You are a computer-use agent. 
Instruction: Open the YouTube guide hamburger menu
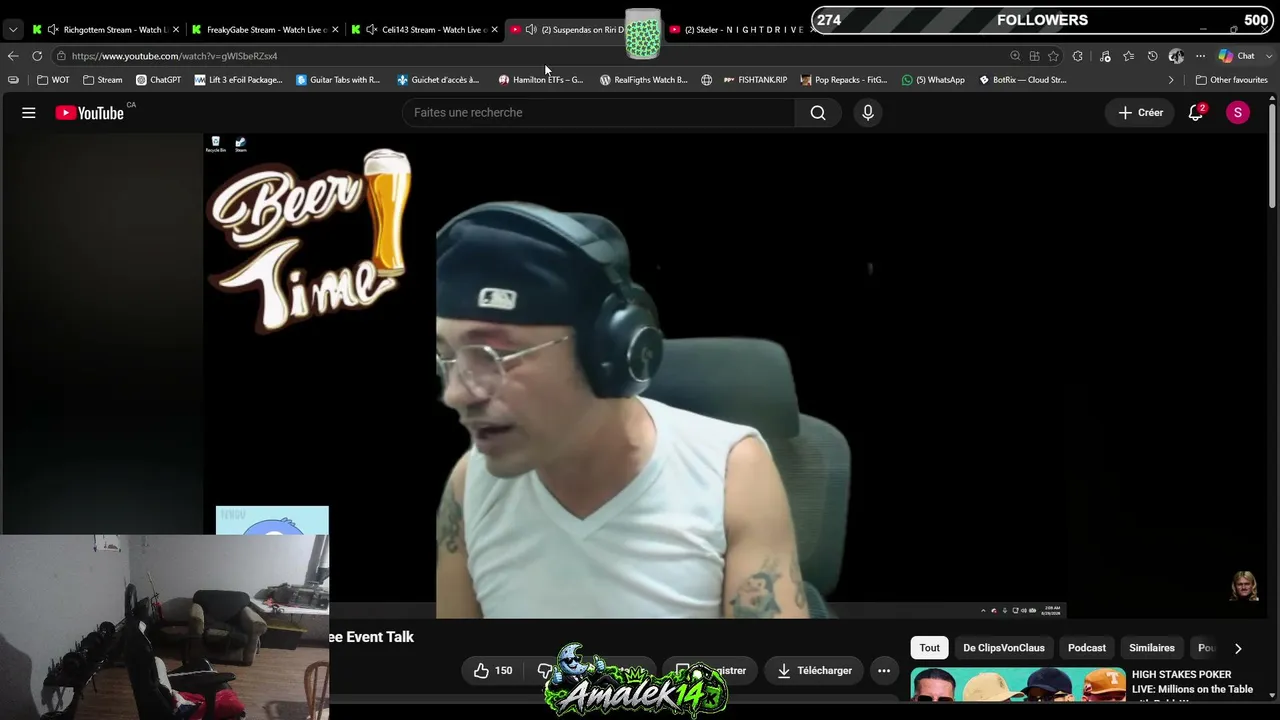click(x=29, y=113)
